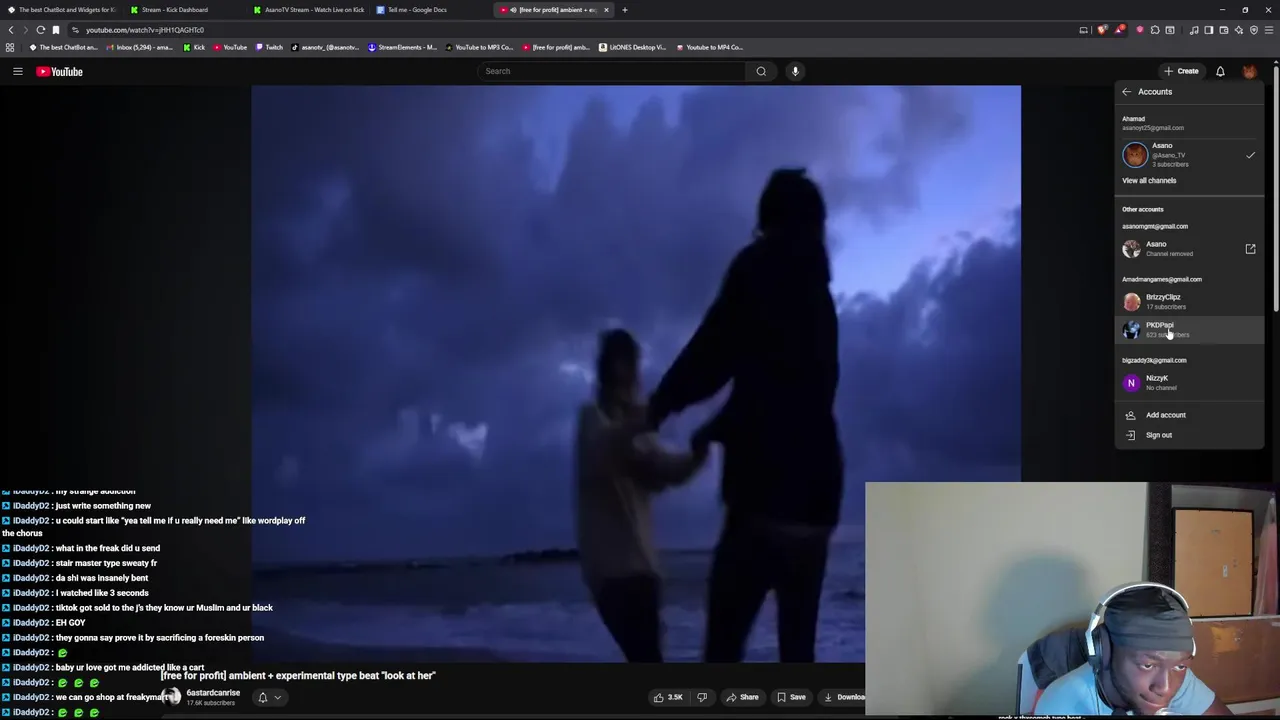This screenshot has height=720, width=1280.
Task: Click View all channels link
Action: click(x=1149, y=181)
